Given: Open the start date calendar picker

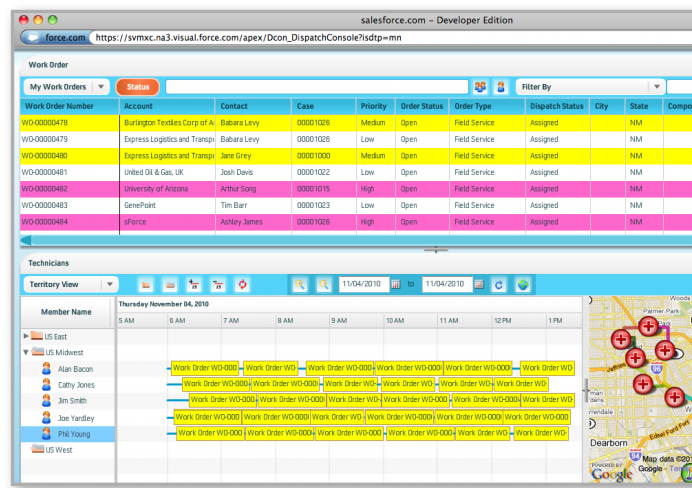Looking at the screenshot, I should point(396,285).
